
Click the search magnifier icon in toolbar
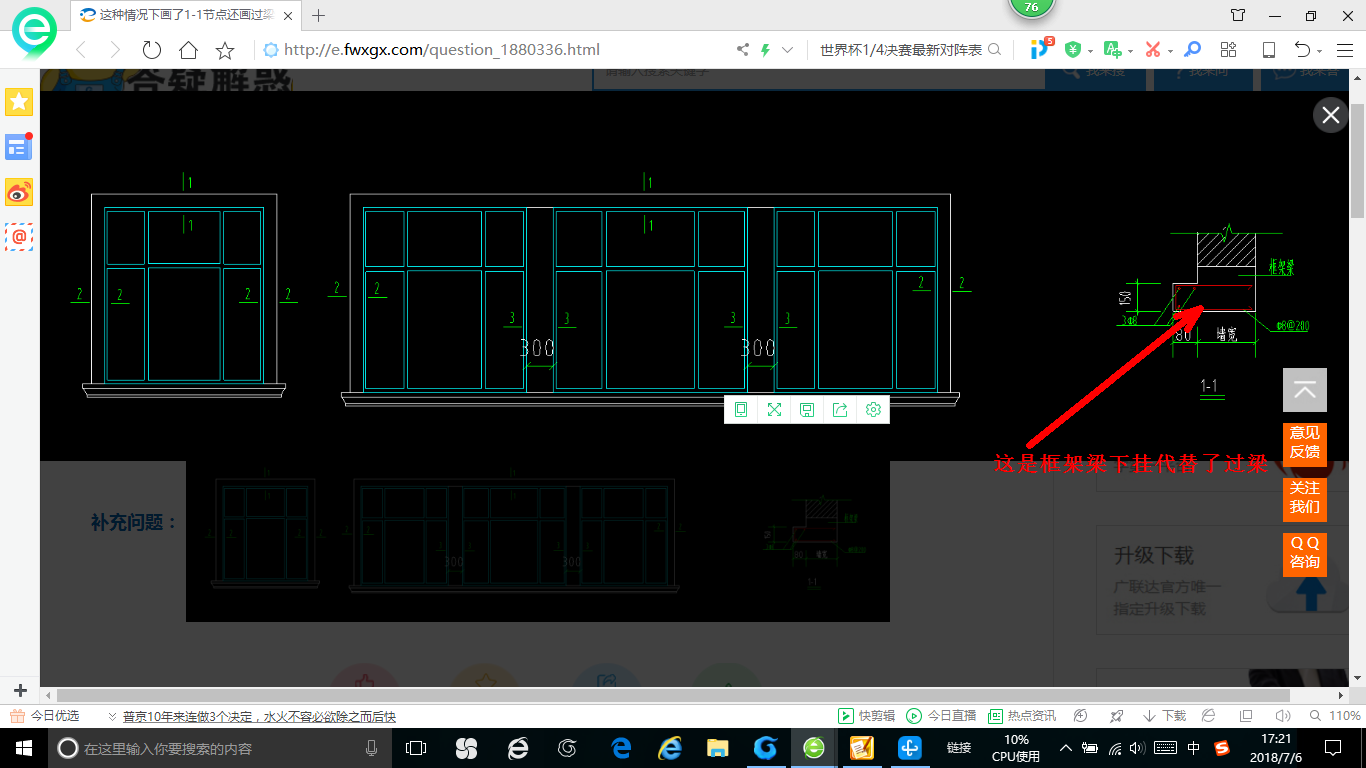click(994, 50)
